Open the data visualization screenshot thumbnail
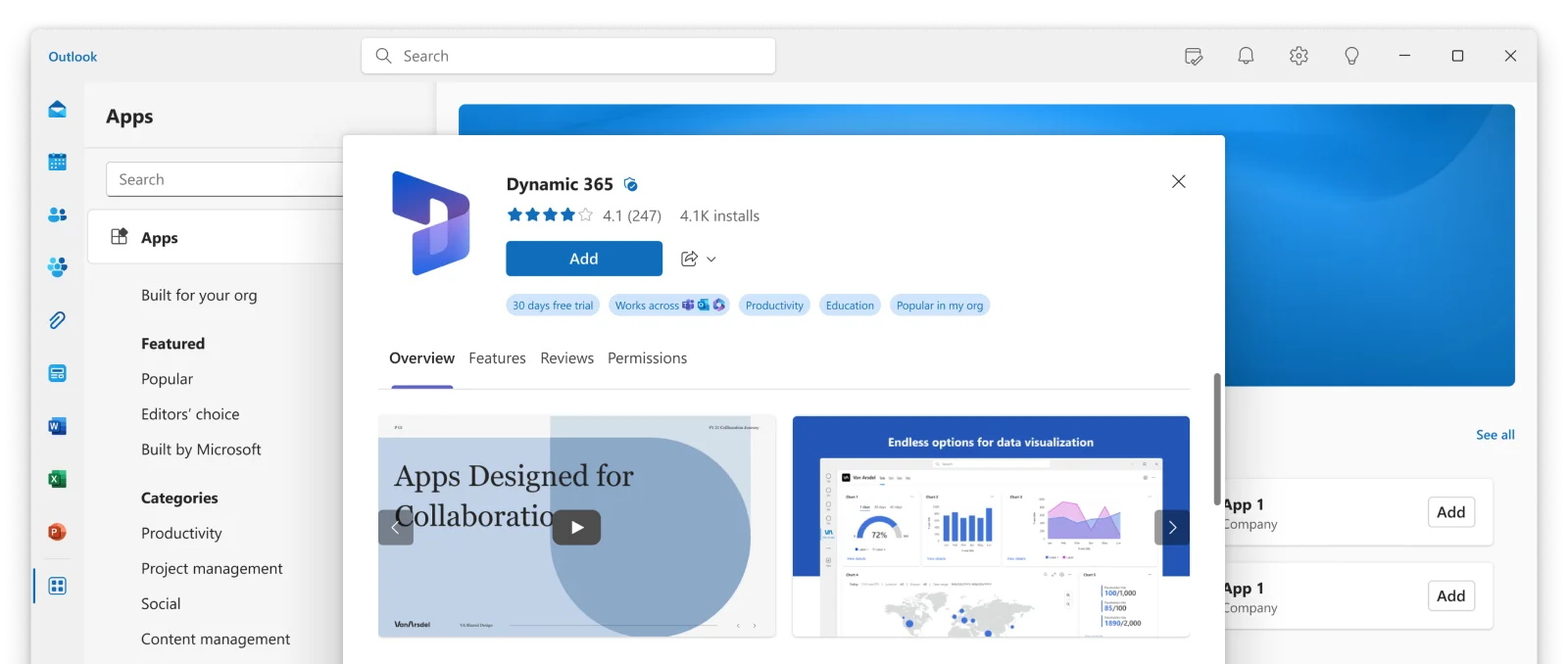The height and width of the screenshot is (664, 1568). 991,527
